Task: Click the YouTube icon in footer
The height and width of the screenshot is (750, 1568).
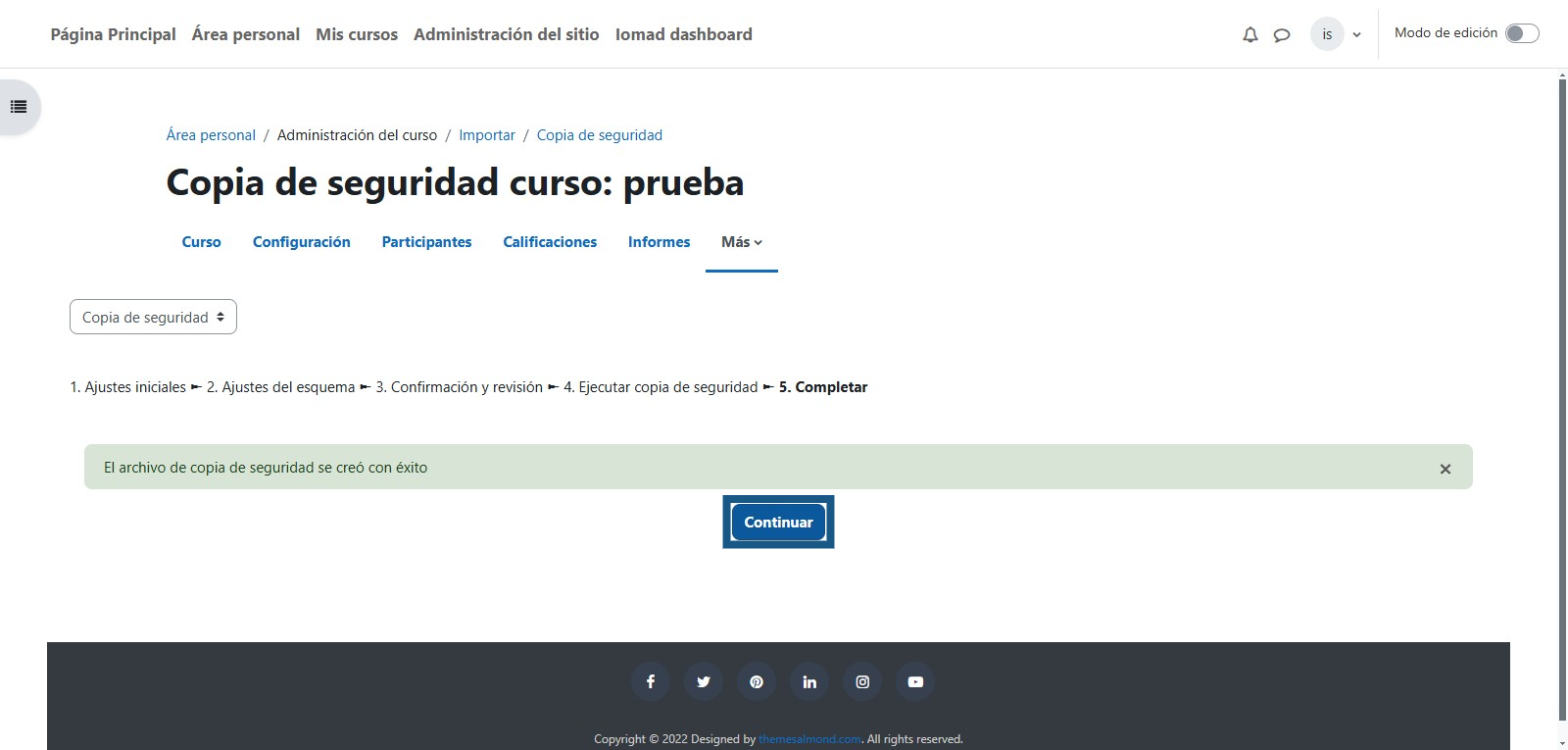Action: pos(915,681)
